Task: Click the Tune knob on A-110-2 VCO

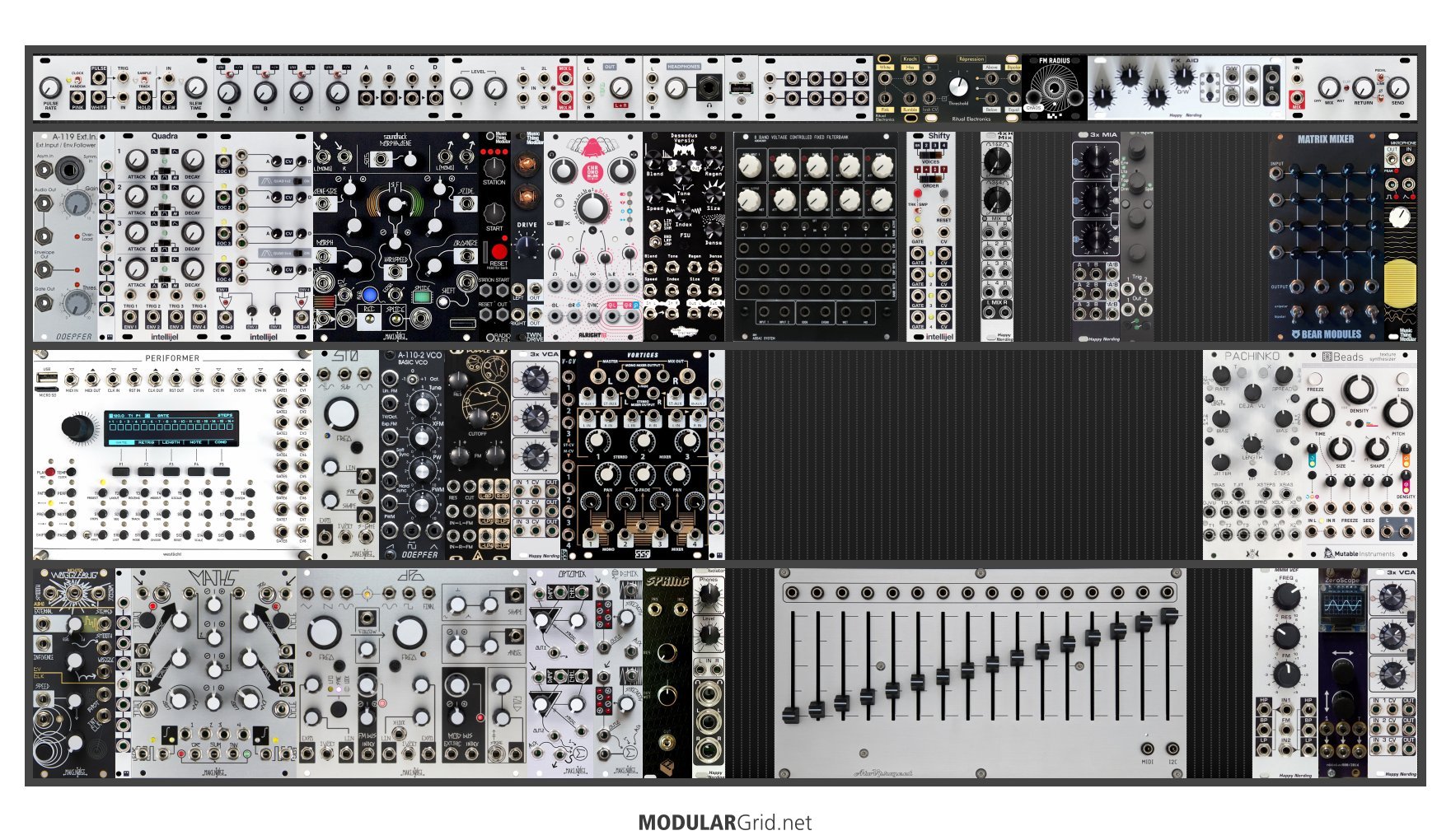Action: [421, 404]
